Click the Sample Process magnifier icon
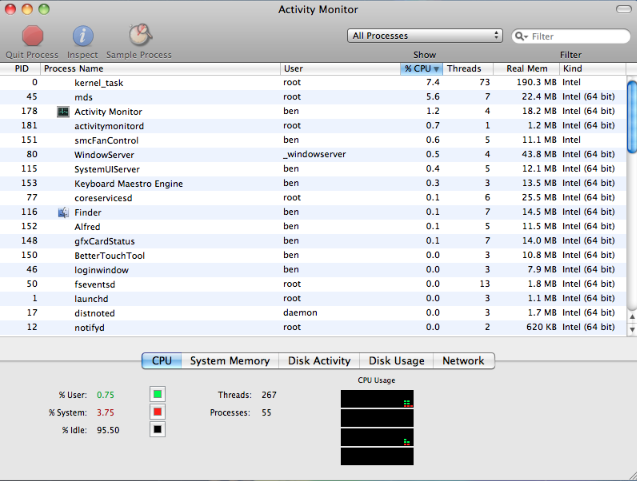 [x=141, y=35]
